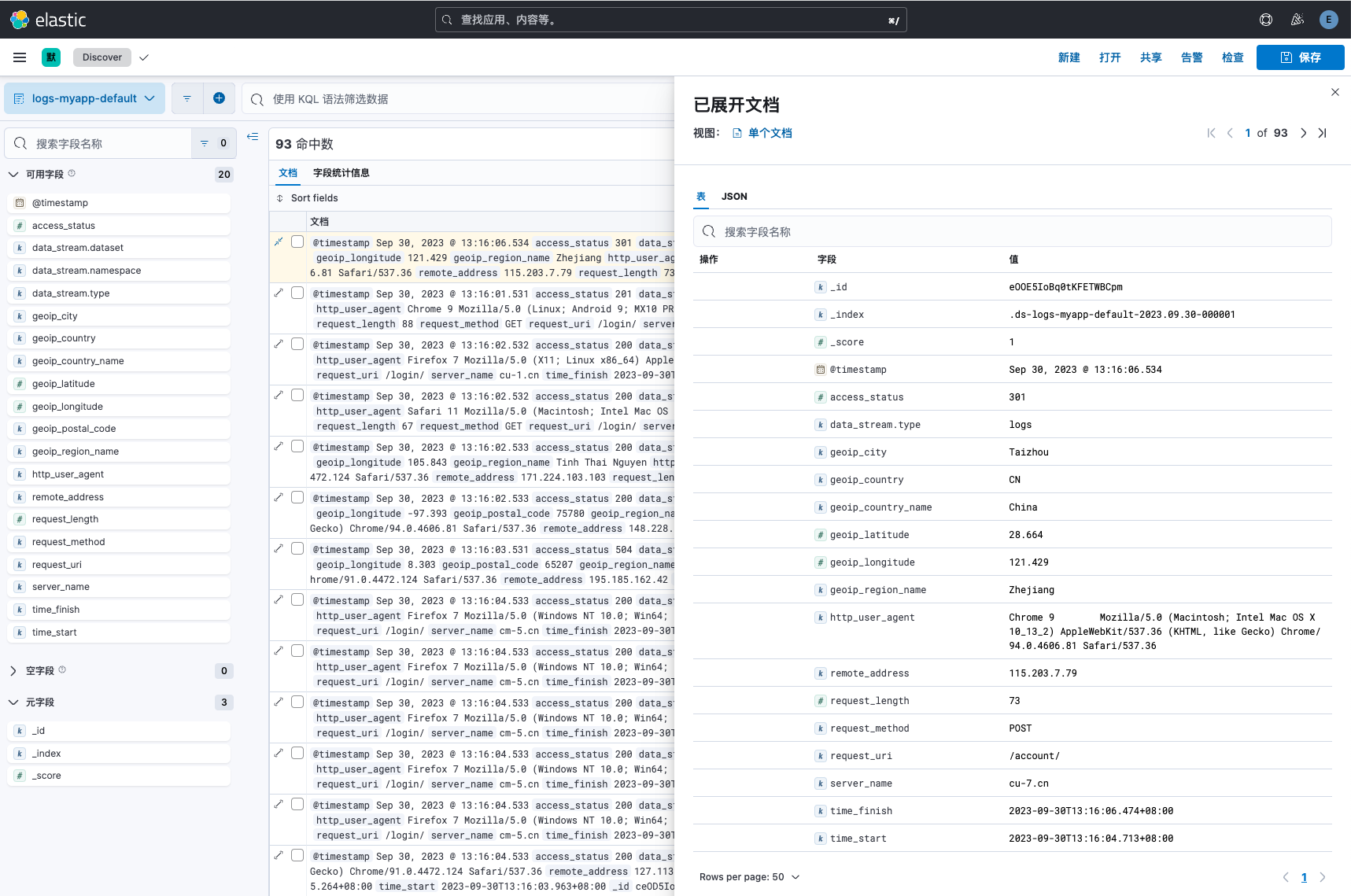The height and width of the screenshot is (896, 1351).
Task: Click the 共享 menu item
Action: [x=1151, y=57]
